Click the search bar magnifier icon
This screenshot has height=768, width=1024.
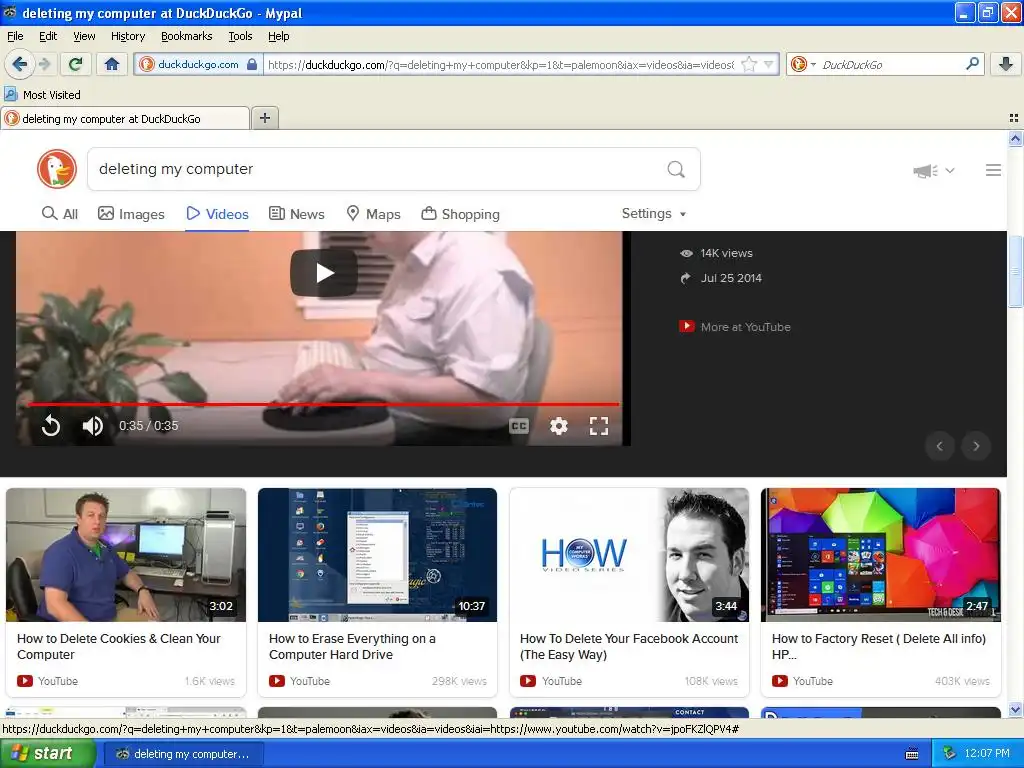[972, 63]
